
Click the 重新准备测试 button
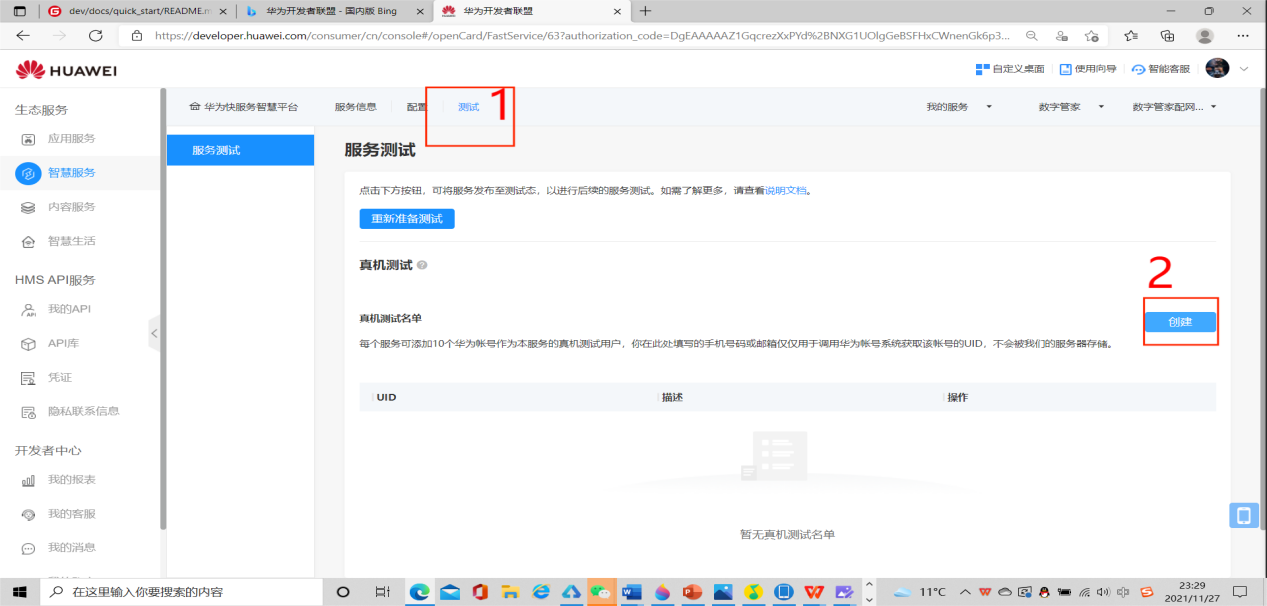click(407, 218)
